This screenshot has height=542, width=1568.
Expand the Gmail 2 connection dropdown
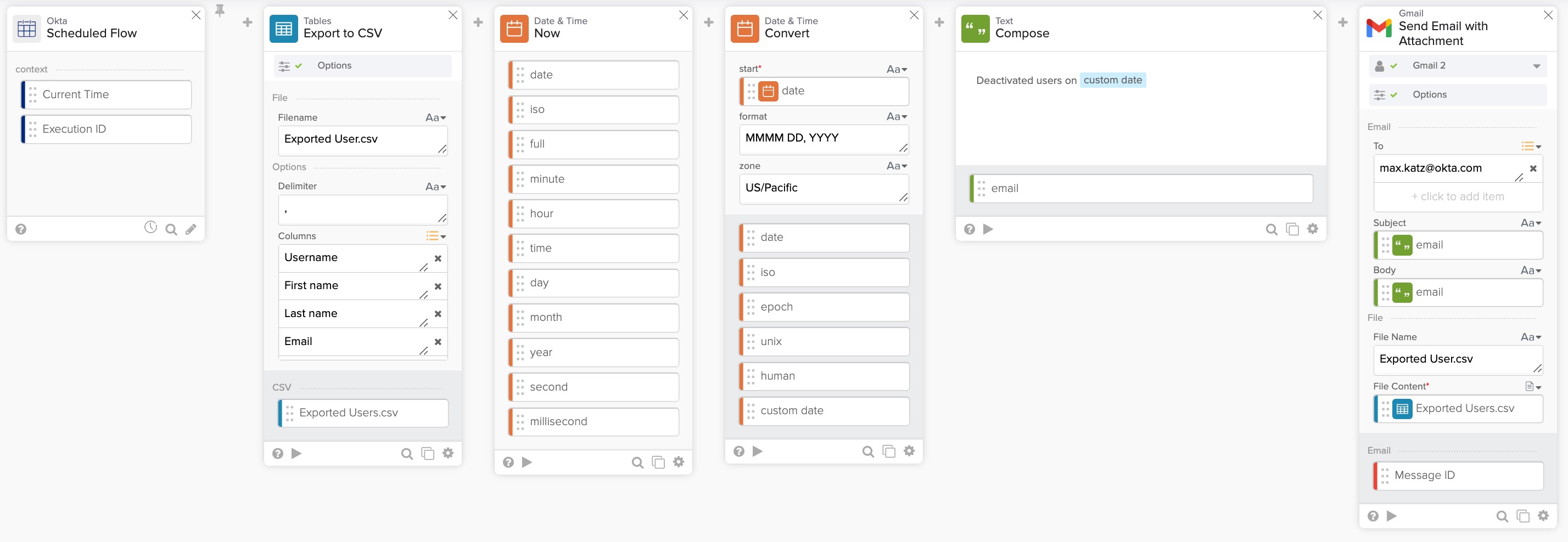coord(1536,66)
